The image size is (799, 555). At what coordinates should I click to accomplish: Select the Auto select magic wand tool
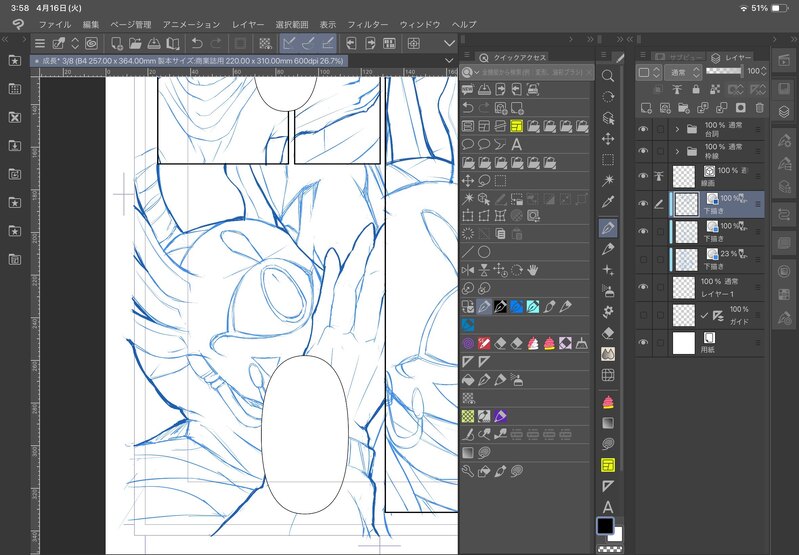(608, 180)
